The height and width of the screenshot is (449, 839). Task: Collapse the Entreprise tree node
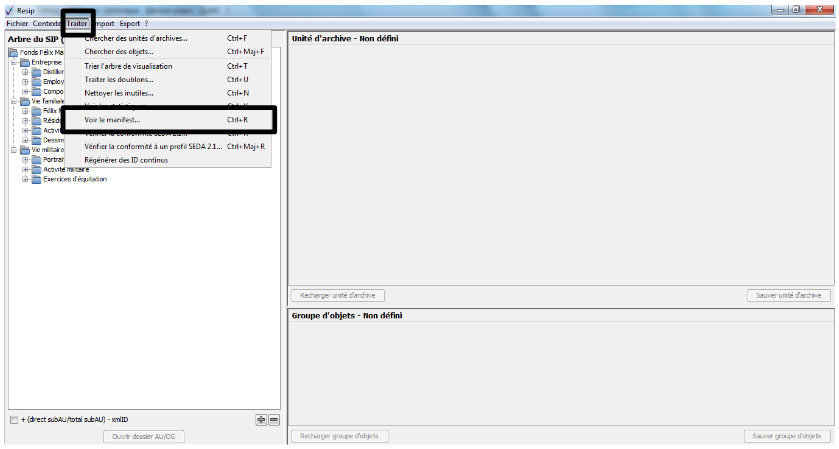(x=14, y=62)
